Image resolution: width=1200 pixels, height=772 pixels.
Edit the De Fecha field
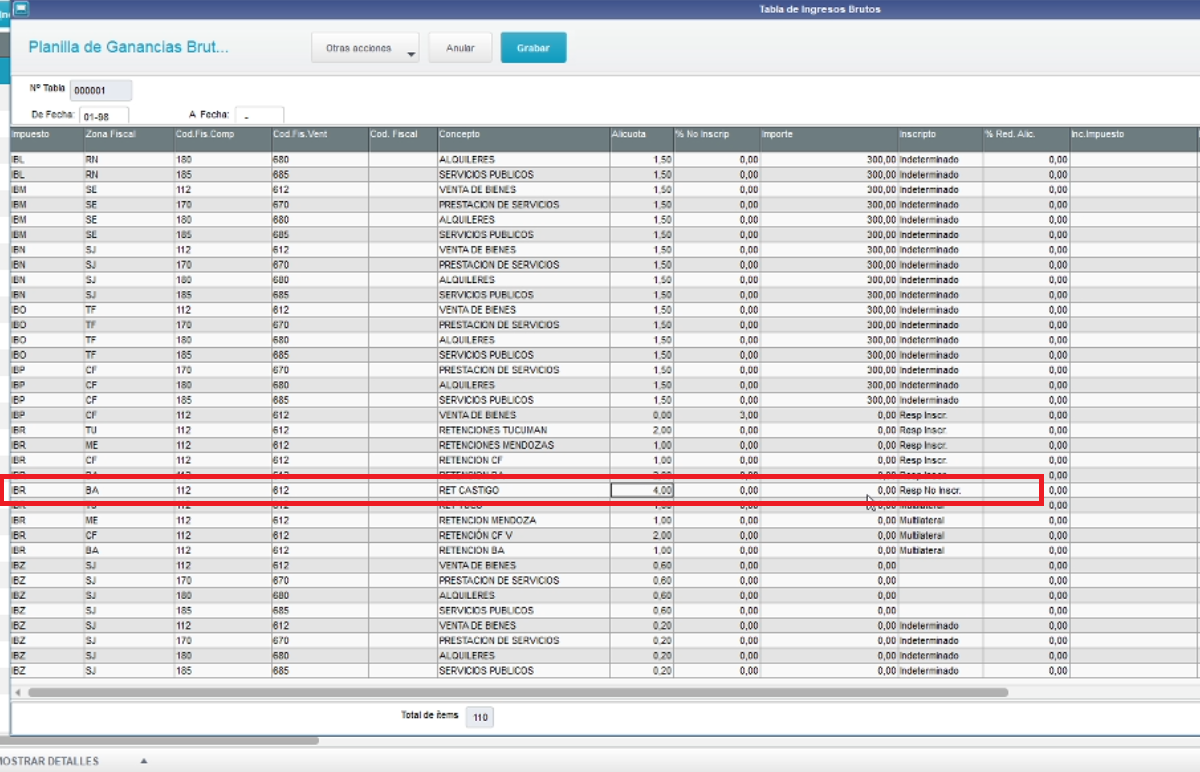click(106, 116)
